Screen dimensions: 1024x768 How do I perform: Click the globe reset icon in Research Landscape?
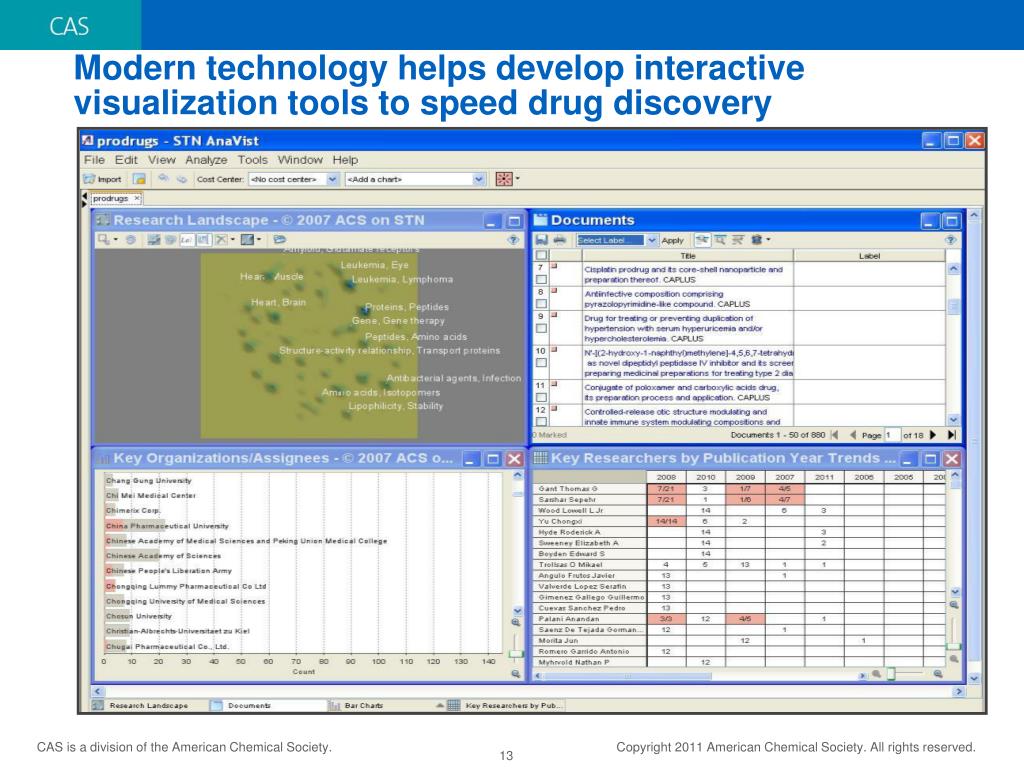[131, 240]
